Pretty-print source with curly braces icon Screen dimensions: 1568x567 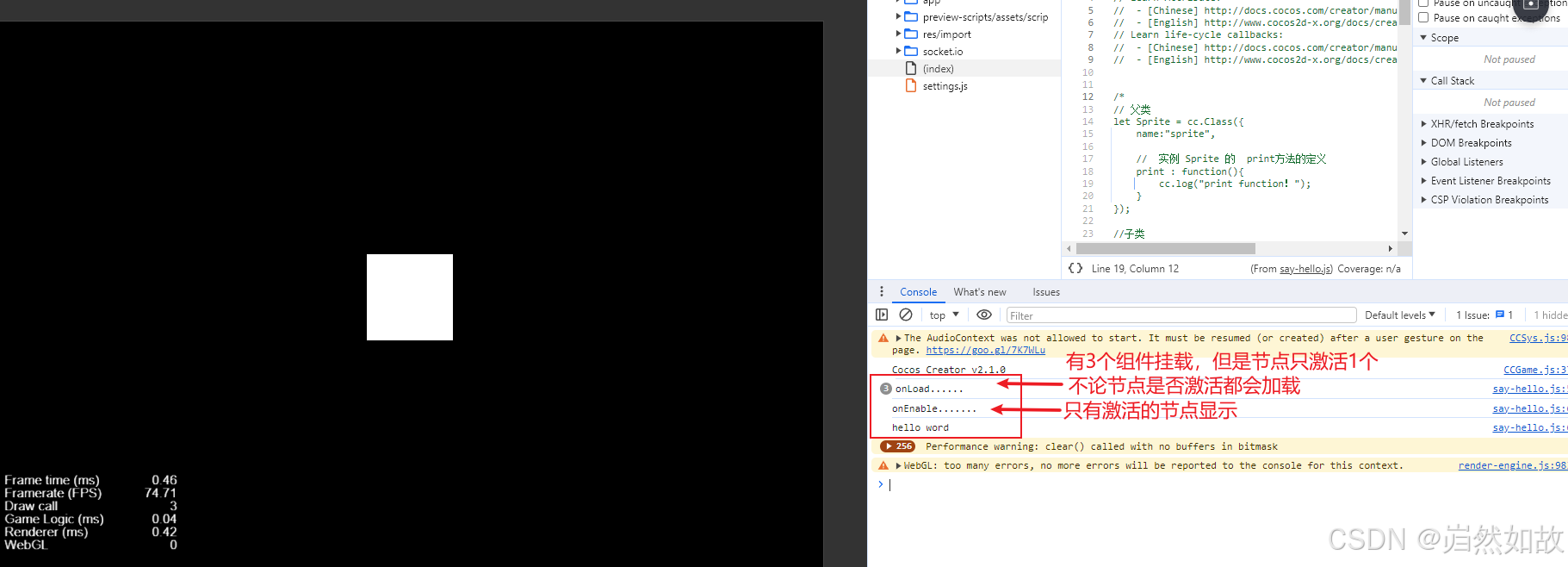(x=1075, y=268)
